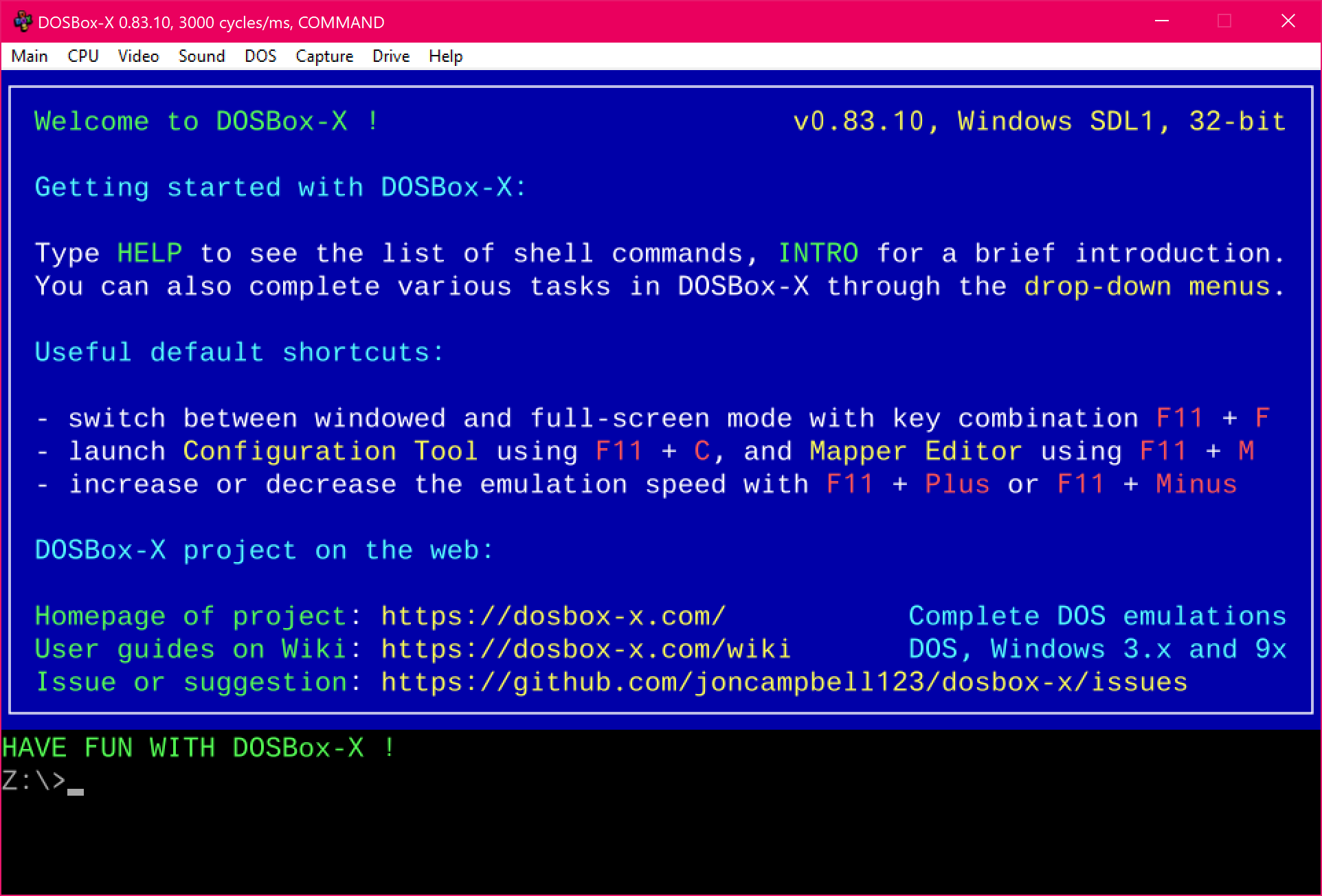Click the Drive menu icon
Viewport: 1322px width, 896px height.
(x=390, y=56)
